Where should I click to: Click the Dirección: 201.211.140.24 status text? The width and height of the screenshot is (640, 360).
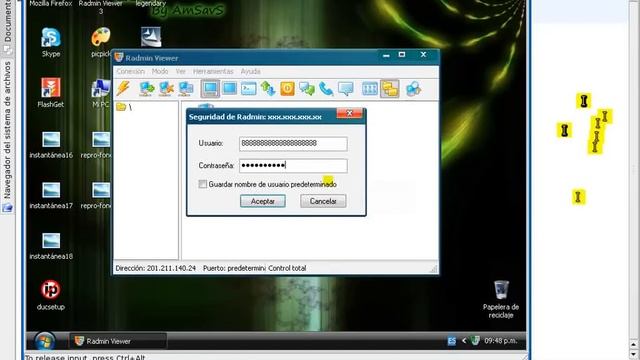156,268
